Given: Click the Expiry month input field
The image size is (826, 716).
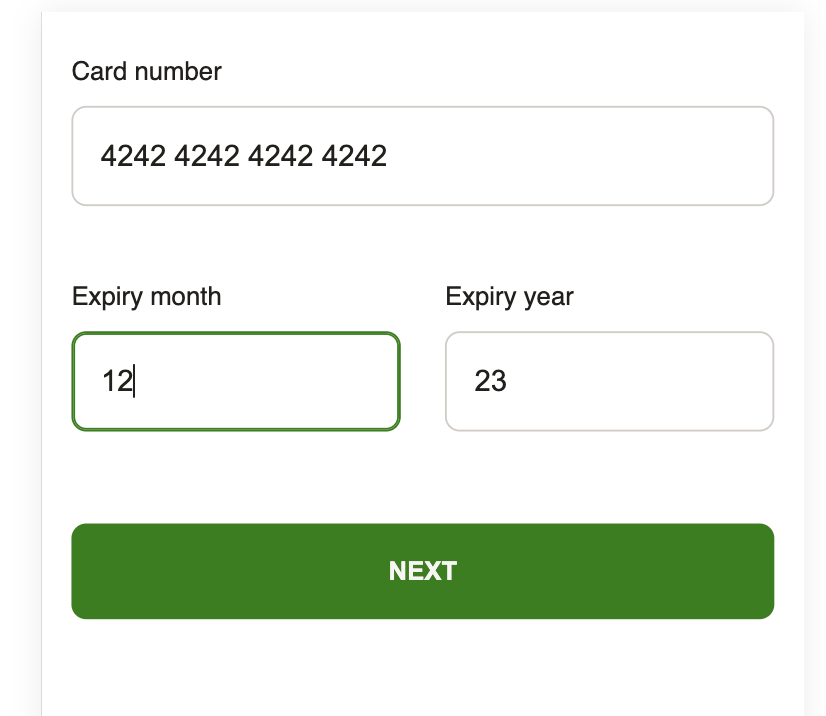Looking at the screenshot, I should coord(236,381).
